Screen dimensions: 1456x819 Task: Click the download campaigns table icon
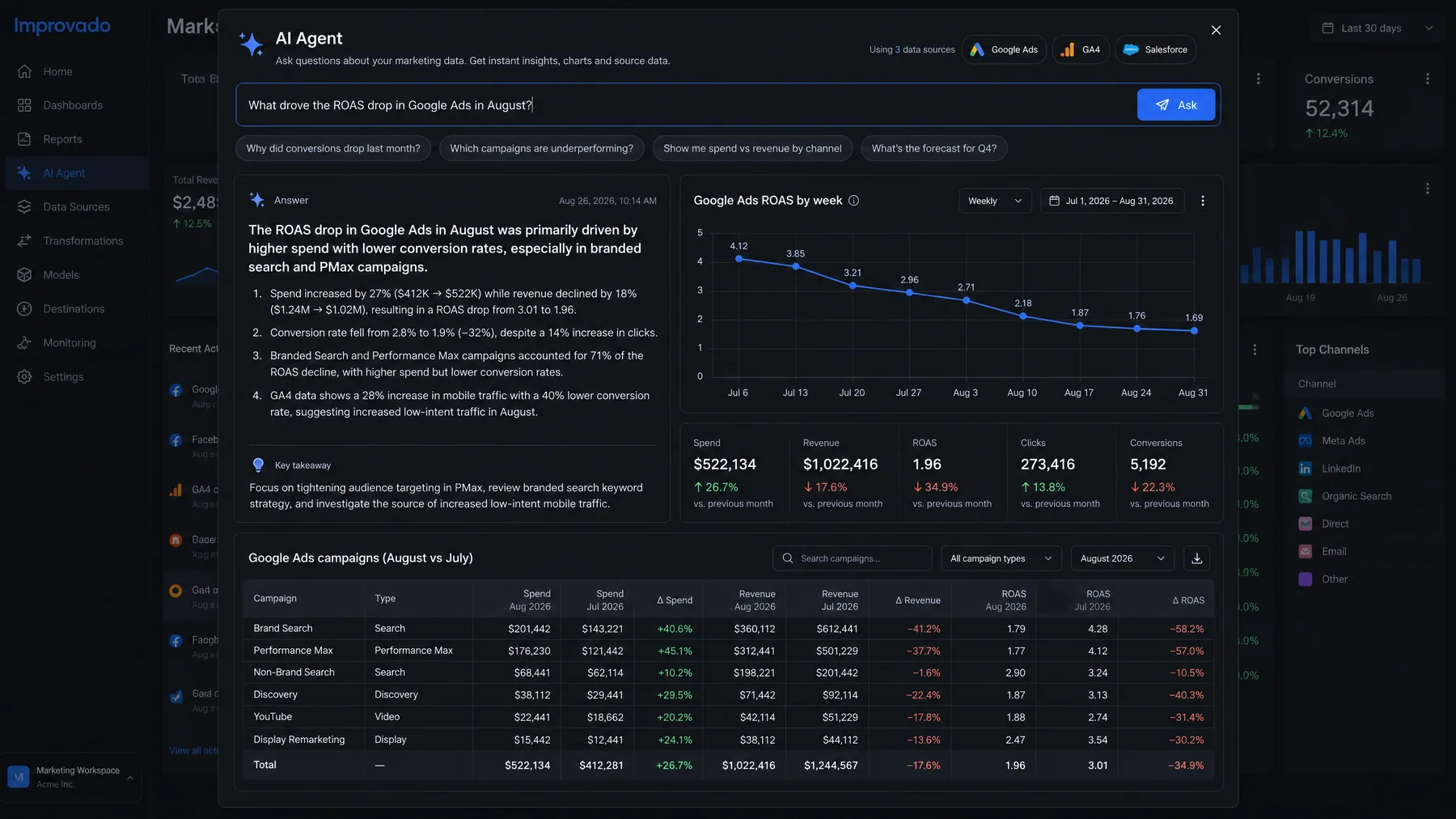pos(1197,558)
